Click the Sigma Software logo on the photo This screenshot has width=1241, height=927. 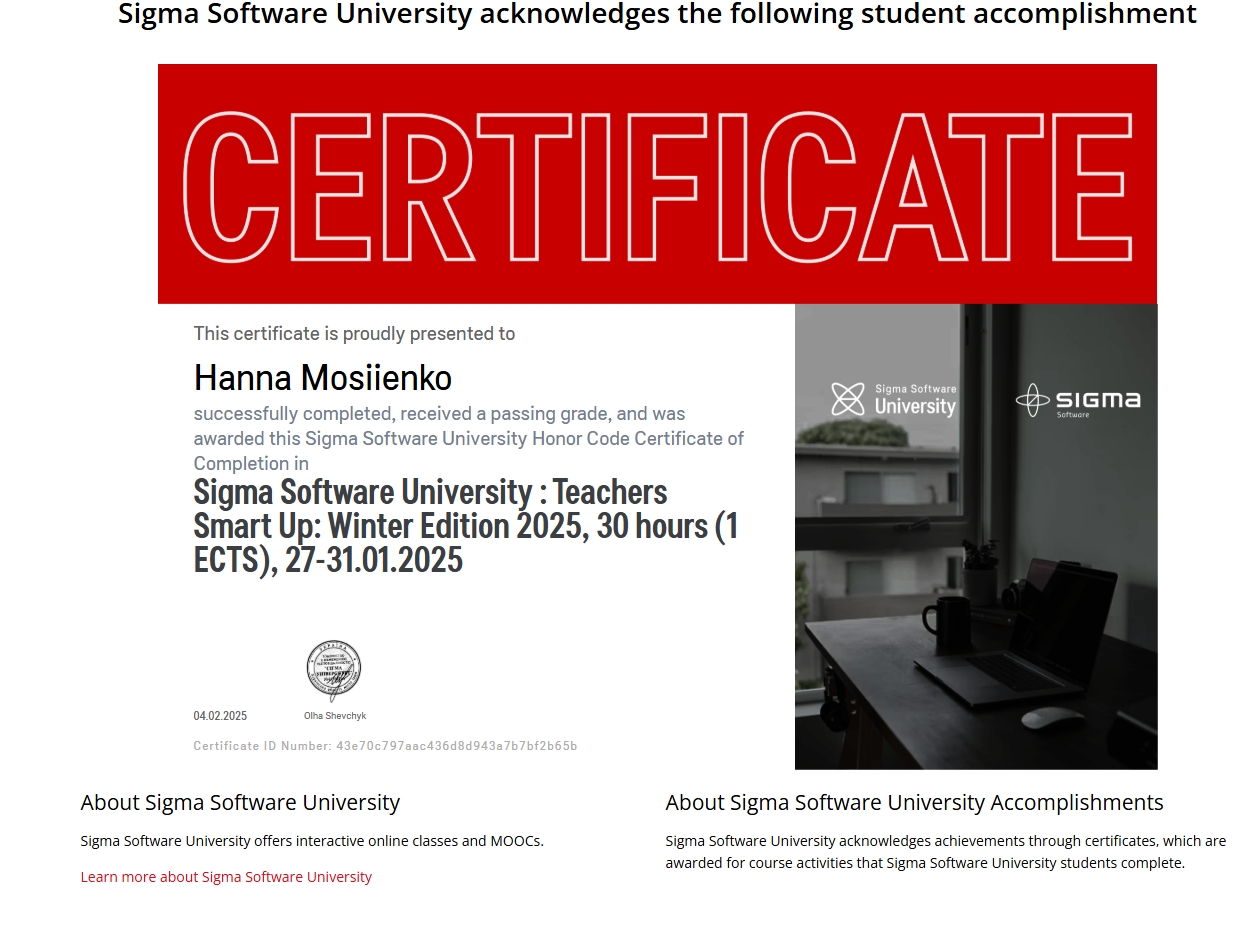pyautogui.click(x=1077, y=400)
